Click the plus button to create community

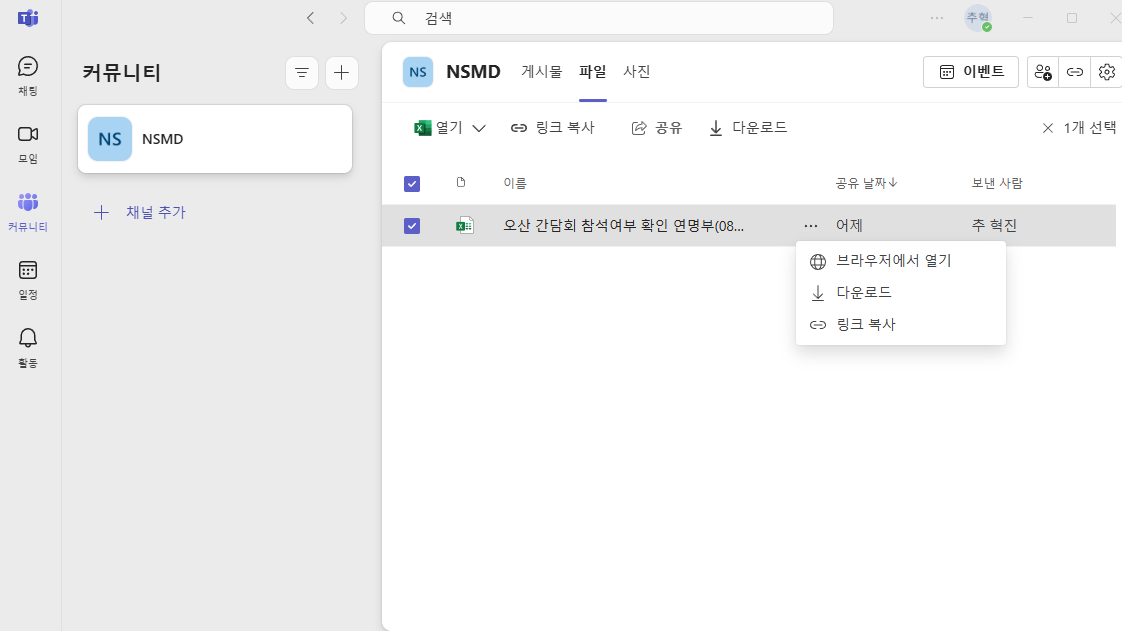click(341, 73)
